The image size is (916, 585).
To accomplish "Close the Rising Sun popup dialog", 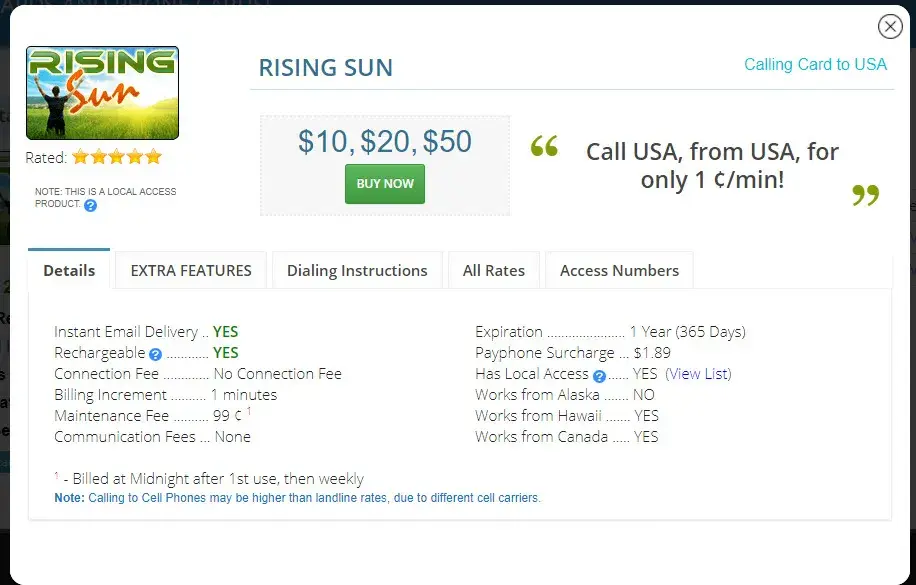I will click(890, 27).
